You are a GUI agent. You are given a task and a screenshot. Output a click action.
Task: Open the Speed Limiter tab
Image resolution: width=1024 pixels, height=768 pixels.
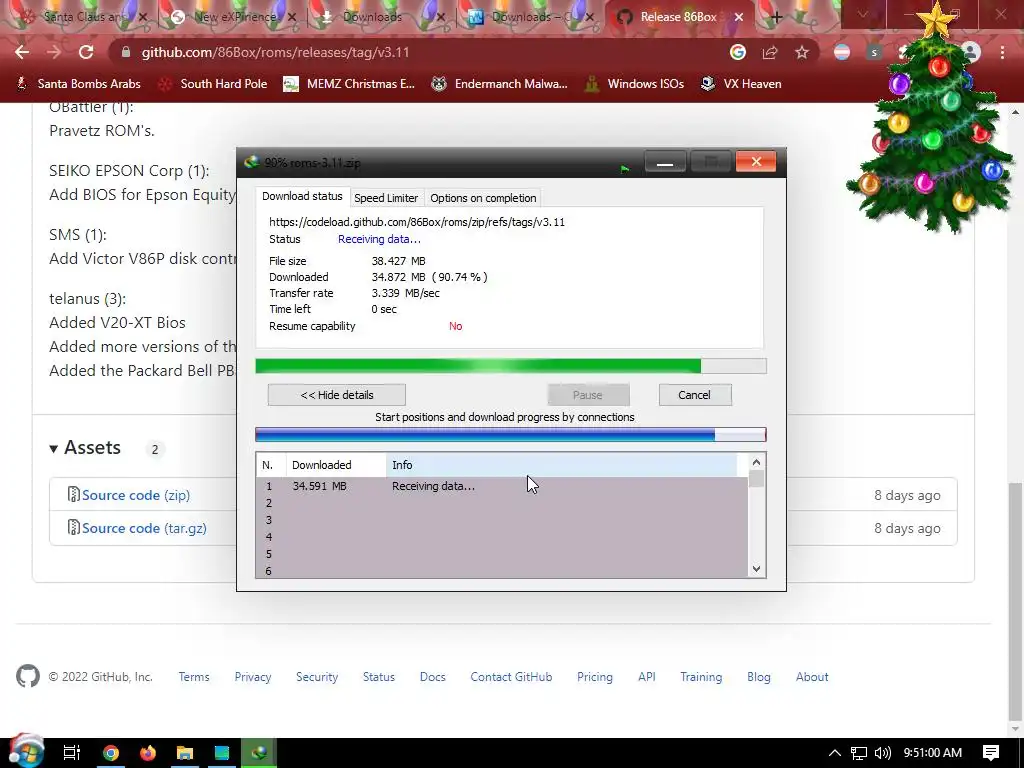pos(386,198)
